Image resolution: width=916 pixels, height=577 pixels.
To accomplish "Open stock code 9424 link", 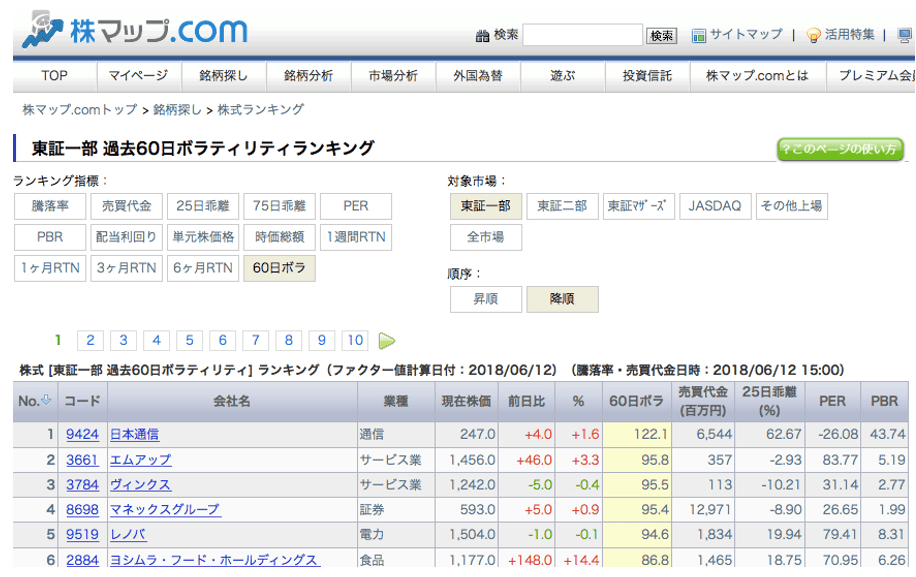I will pos(82,435).
